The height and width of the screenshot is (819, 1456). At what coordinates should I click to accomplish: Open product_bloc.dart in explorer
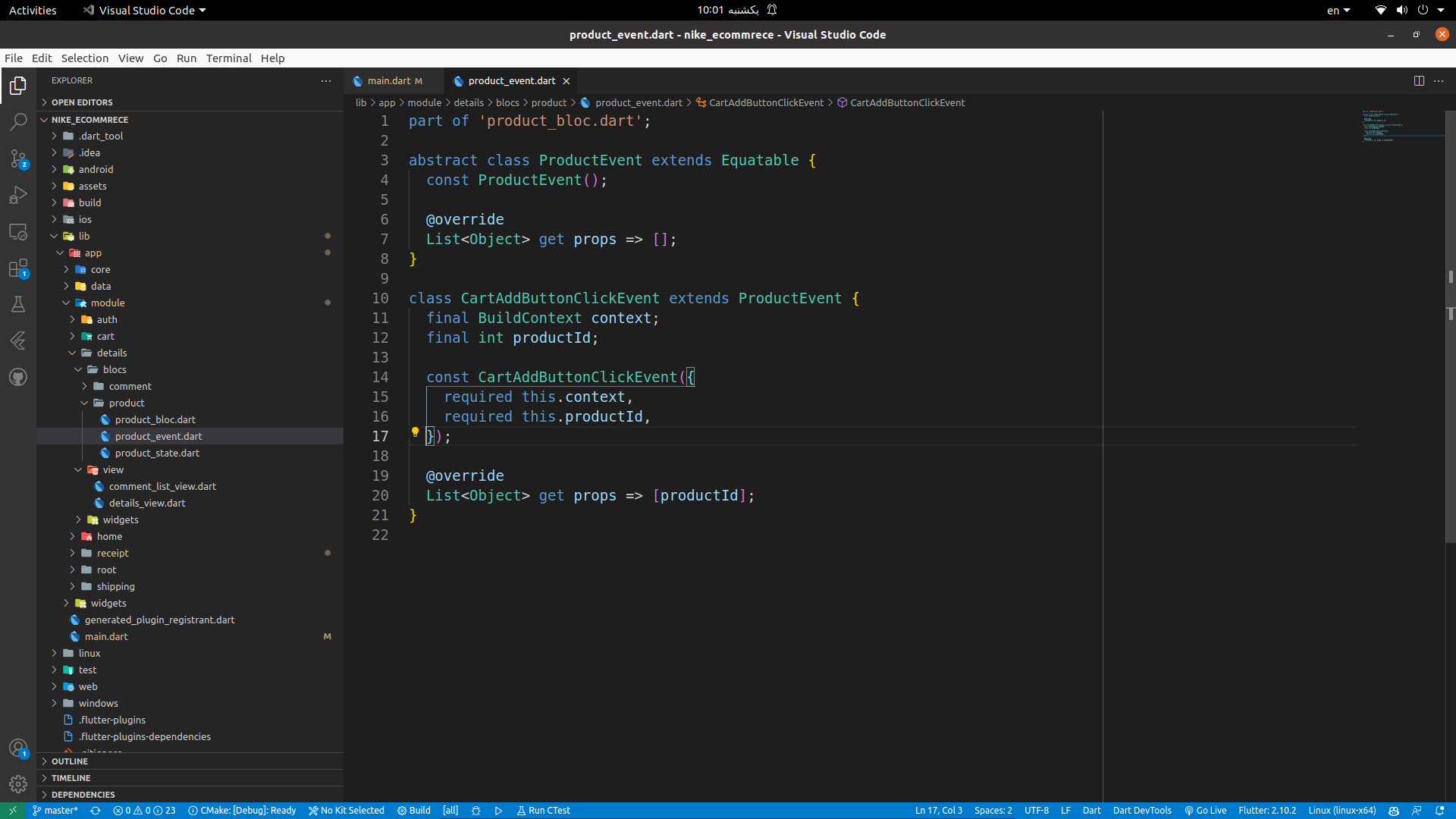190,419
